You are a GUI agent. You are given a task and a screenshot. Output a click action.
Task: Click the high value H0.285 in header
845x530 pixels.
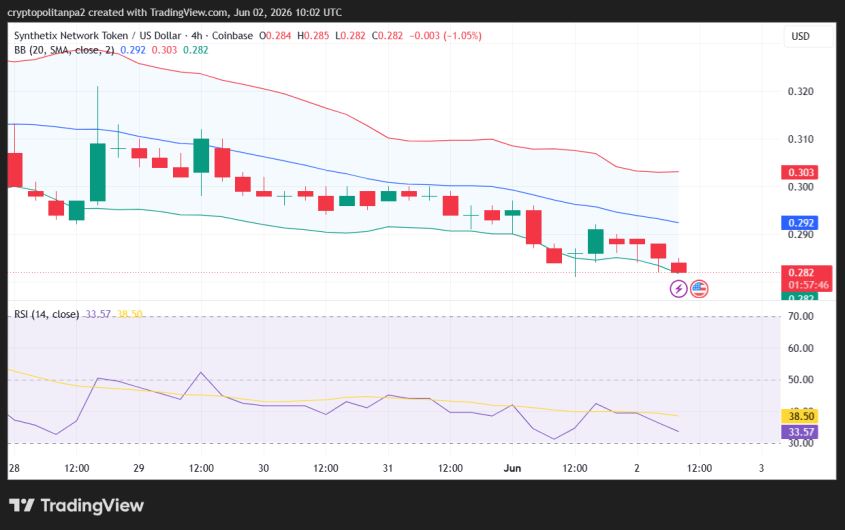[x=313, y=36]
